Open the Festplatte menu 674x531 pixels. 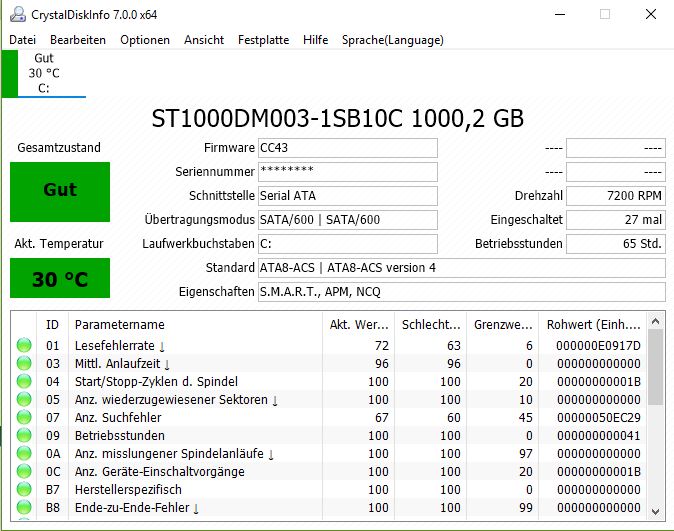click(263, 40)
